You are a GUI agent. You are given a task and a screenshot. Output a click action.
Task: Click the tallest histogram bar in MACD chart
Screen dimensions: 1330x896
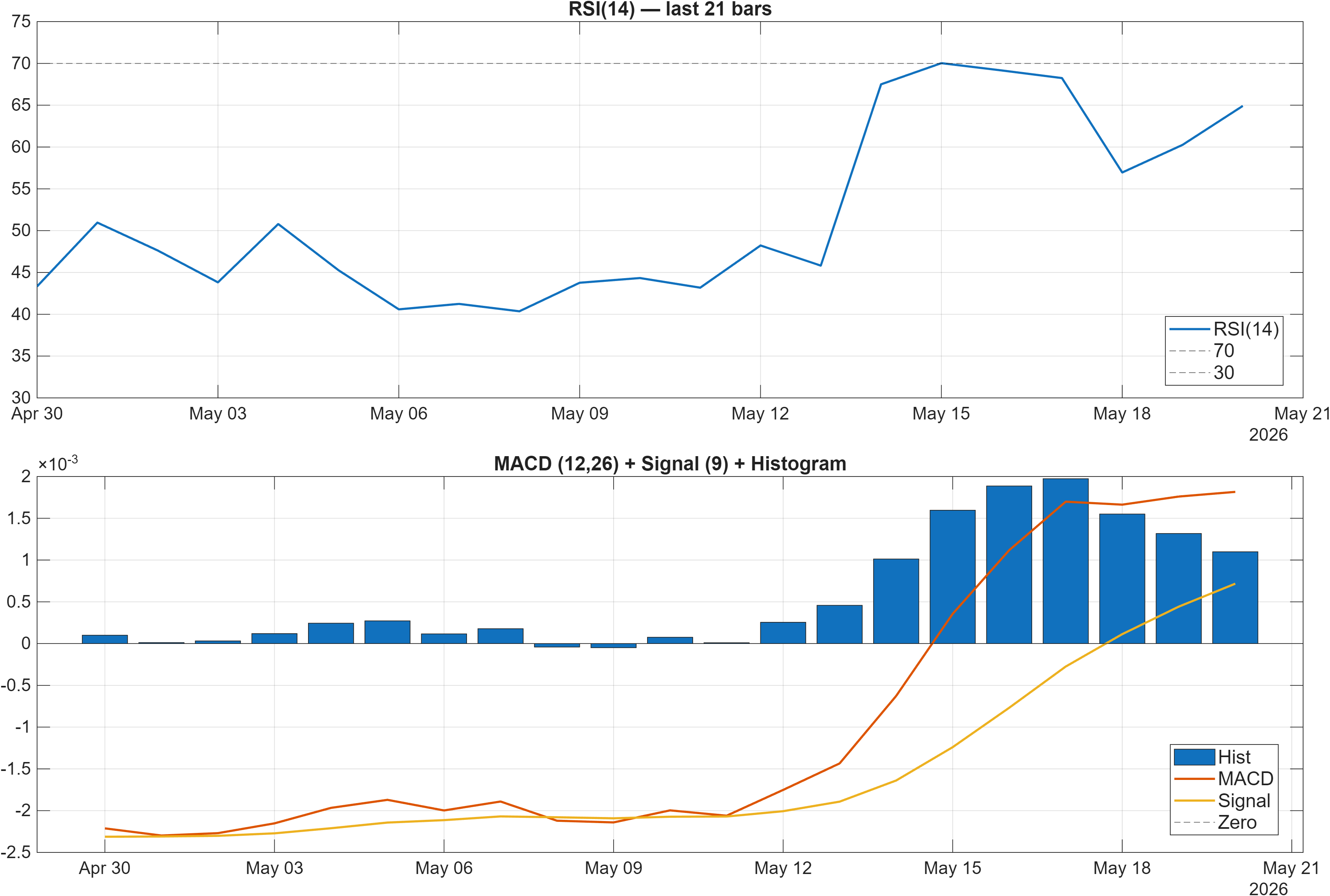[1066, 561]
